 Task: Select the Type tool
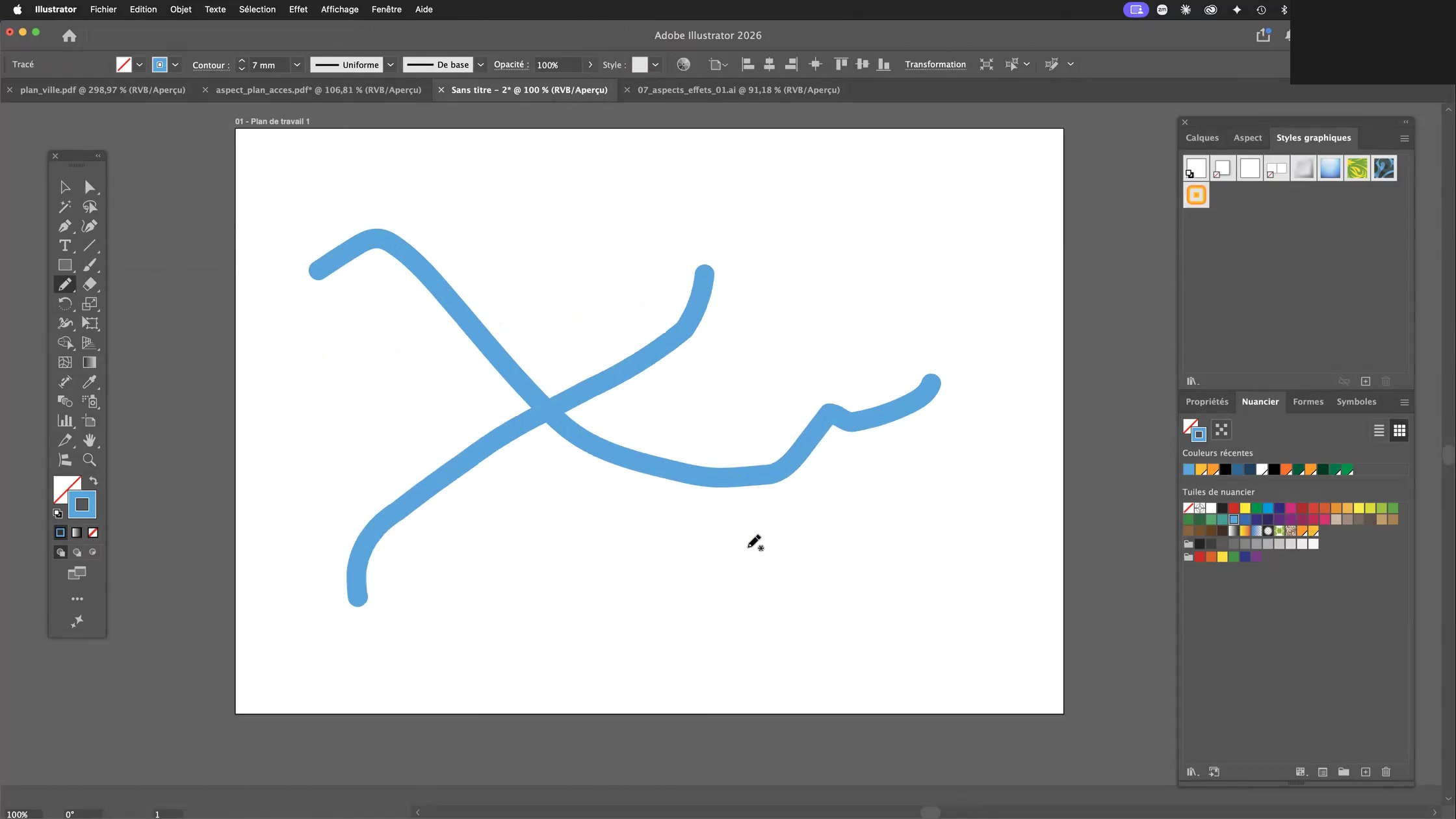pyautogui.click(x=65, y=246)
